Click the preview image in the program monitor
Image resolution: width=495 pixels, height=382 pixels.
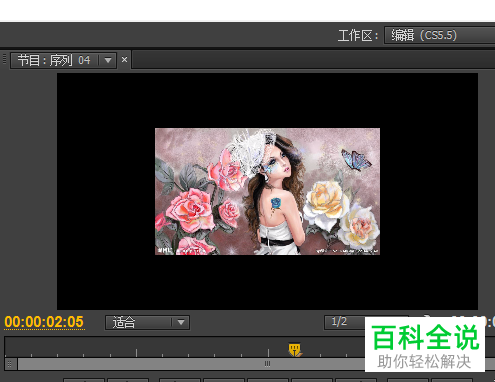[267, 191]
